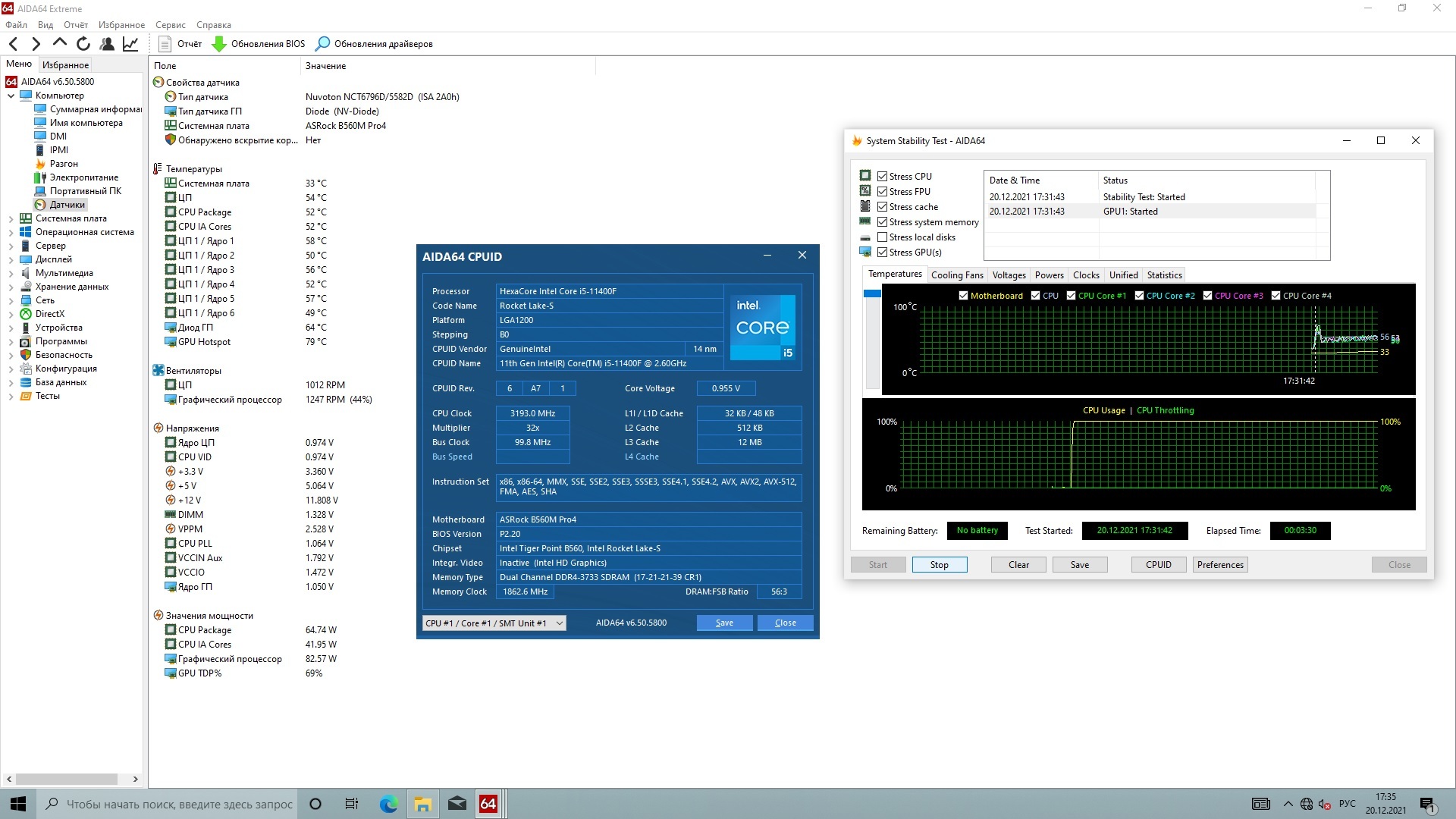Click the Отчёт report icon

tap(165, 44)
